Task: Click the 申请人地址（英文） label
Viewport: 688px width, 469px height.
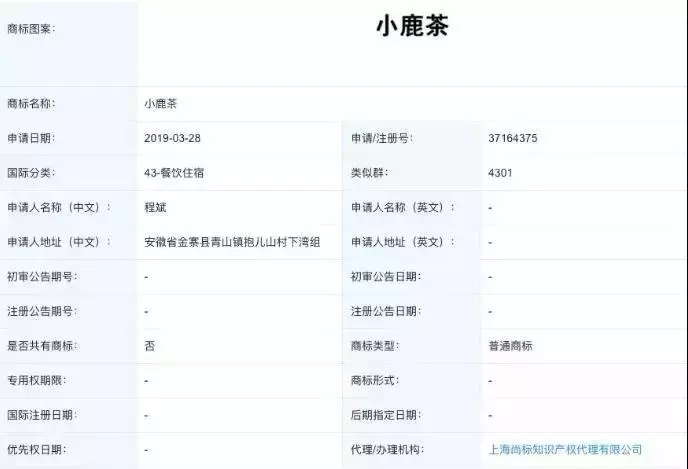Action: tap(403, 242)
